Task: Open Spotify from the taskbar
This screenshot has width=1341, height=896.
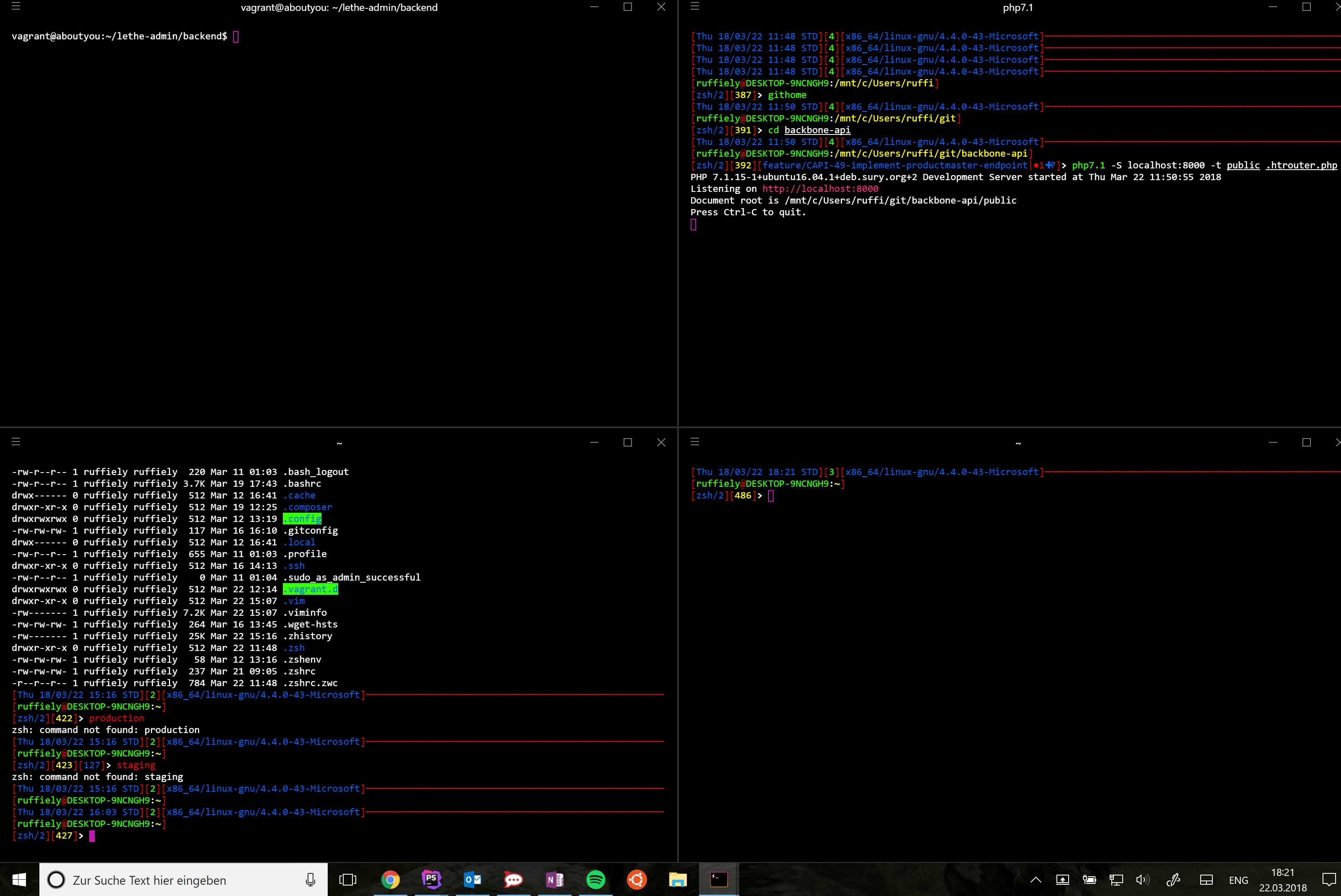Action: [x=595, y=879]
